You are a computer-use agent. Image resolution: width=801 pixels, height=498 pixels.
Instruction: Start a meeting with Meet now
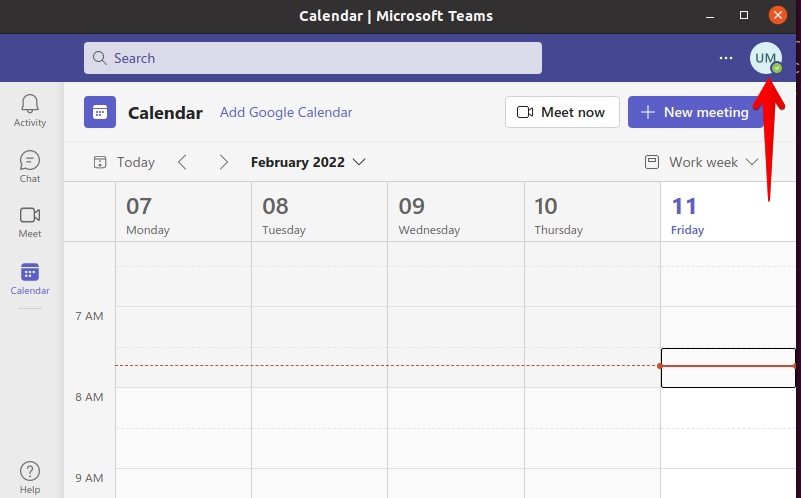pyautogui.click(x=562, y=112)
